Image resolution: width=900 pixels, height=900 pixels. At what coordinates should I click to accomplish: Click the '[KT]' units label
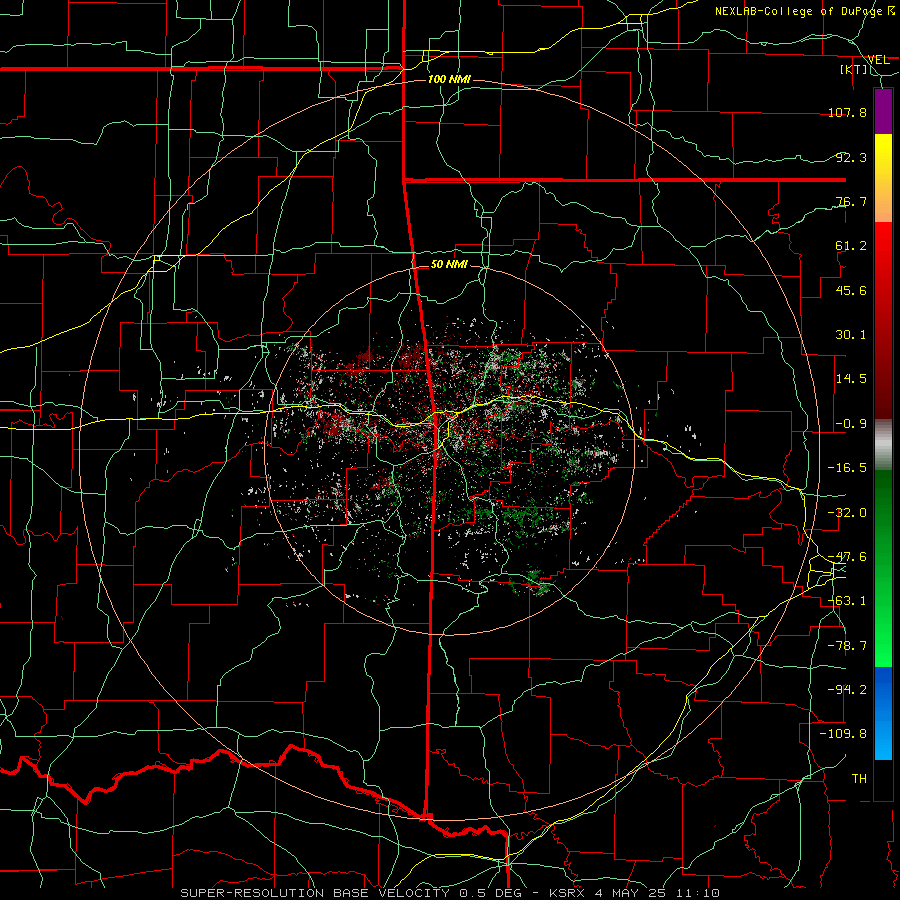click(x=854, y=69)
